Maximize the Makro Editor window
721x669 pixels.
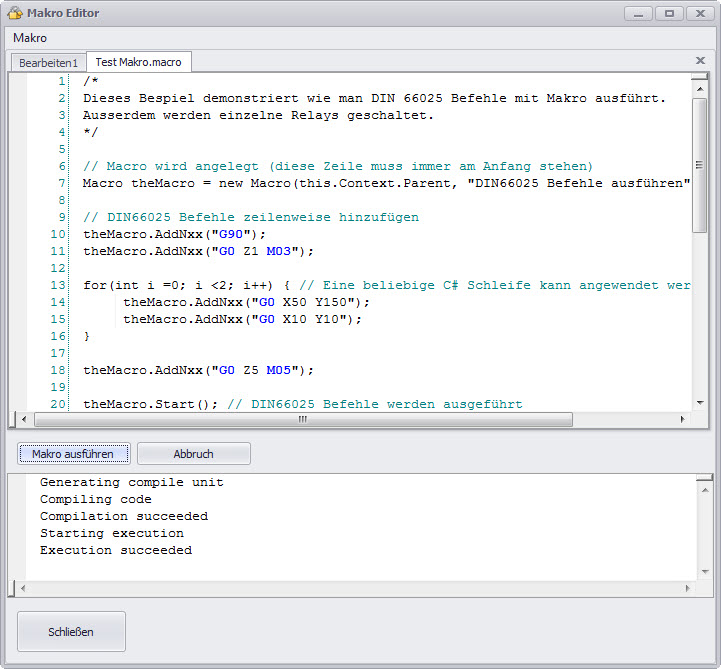click(x=669, y=13)
